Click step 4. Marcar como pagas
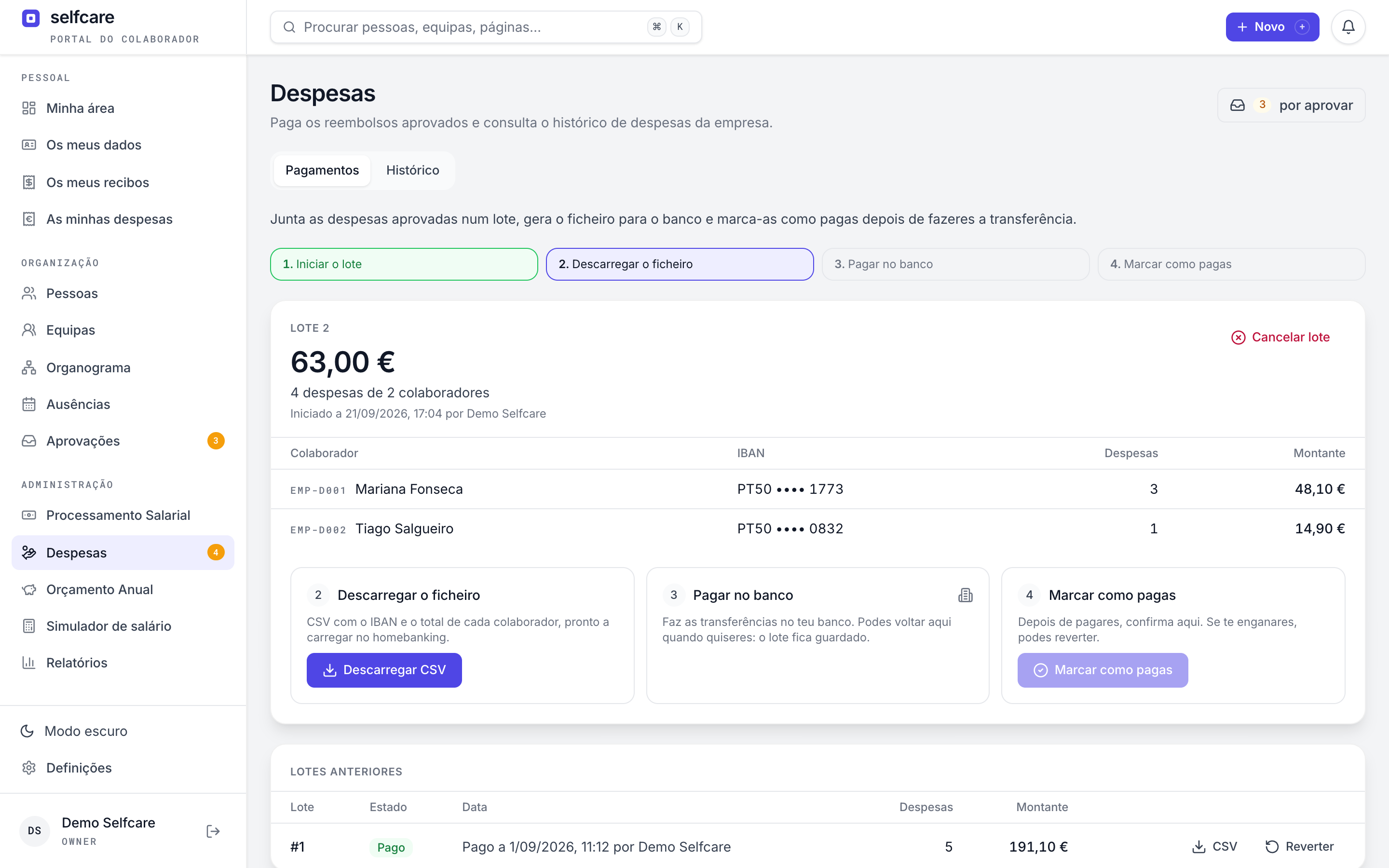 (1231, 264)
